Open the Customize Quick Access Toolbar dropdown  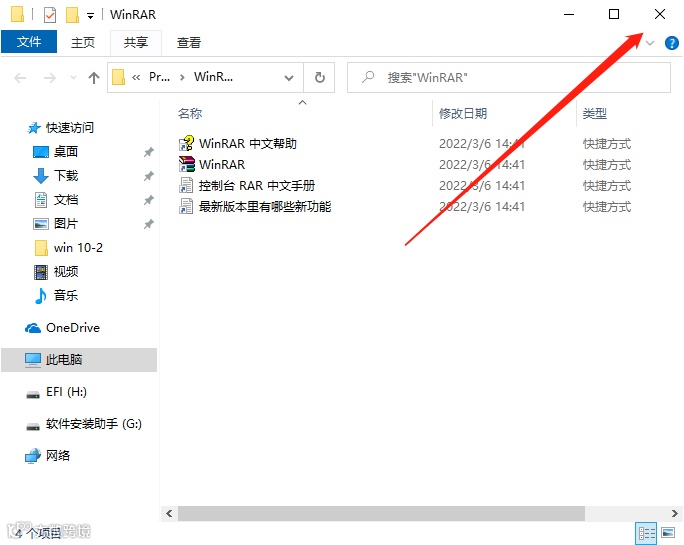(x=90, y=16)
